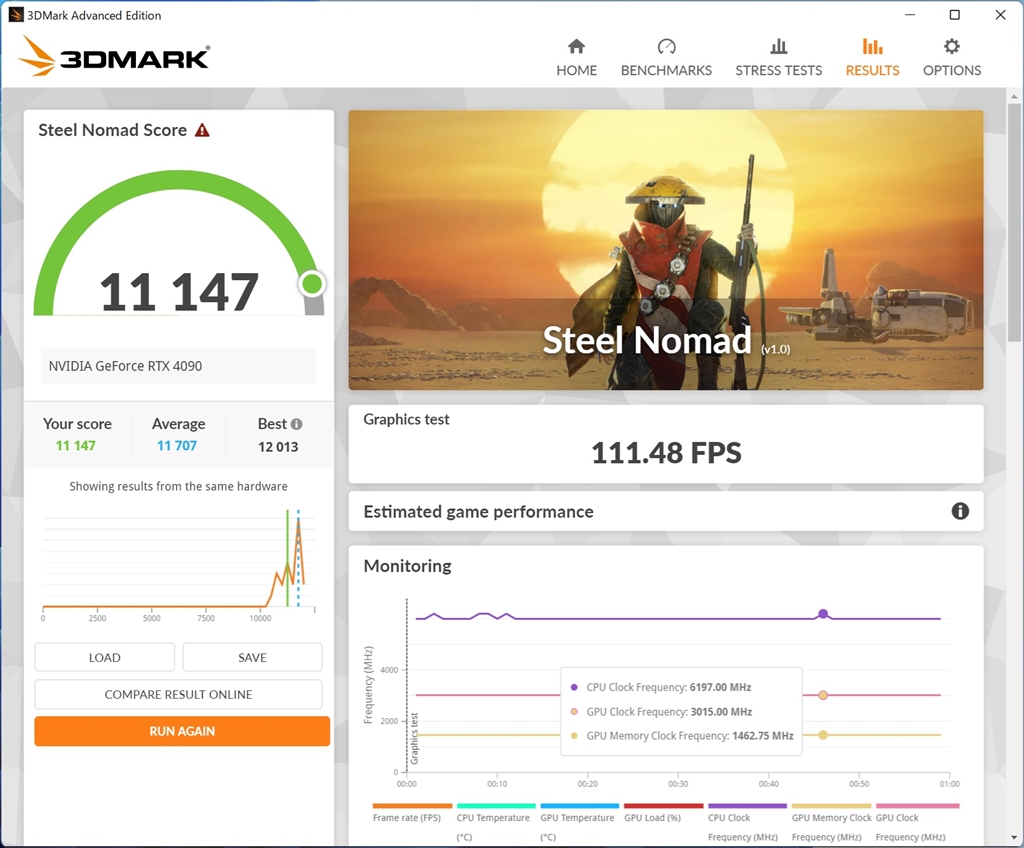Select the RESULTS tab

click(x=872, y=58)
